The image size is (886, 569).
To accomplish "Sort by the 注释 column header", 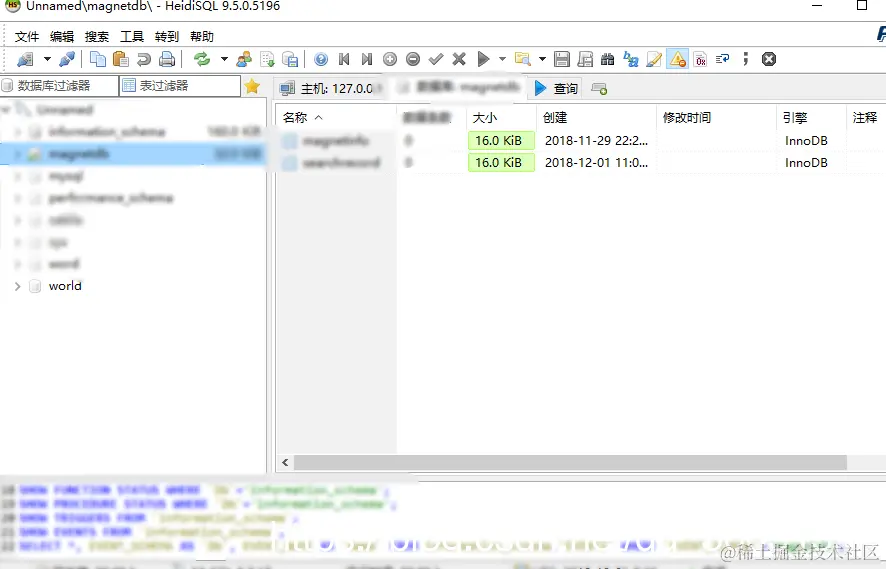I will (x=866, y=118).
